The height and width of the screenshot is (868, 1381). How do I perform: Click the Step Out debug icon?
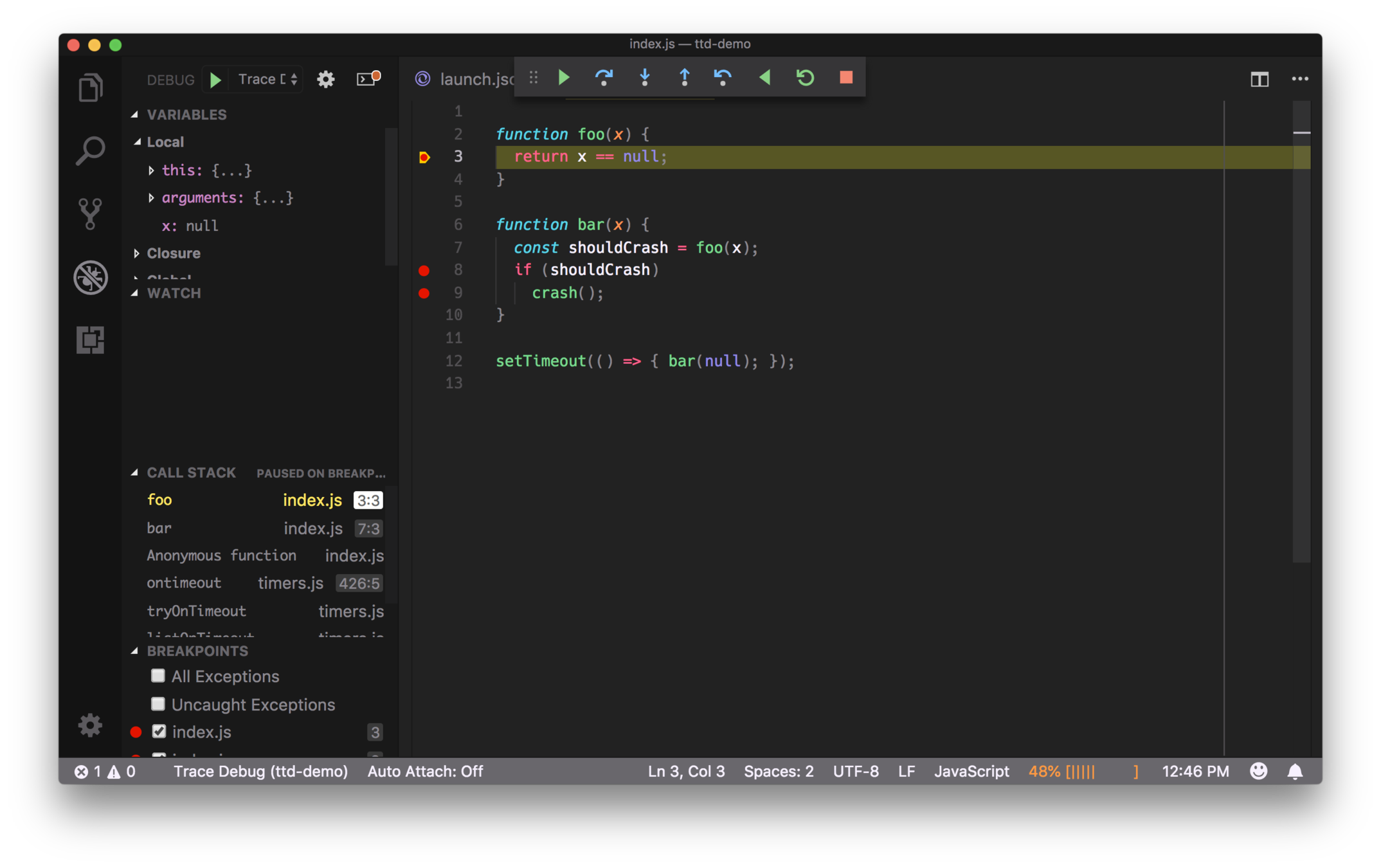pos(684,78)
